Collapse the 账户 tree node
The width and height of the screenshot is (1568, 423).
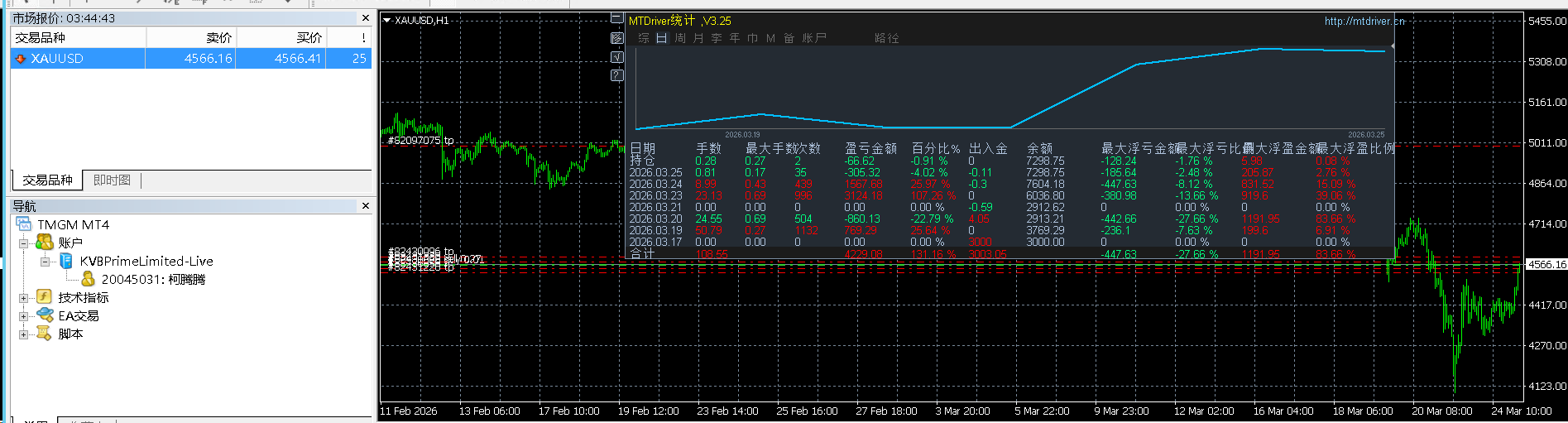pyautogui.click(x=24, y=243)
